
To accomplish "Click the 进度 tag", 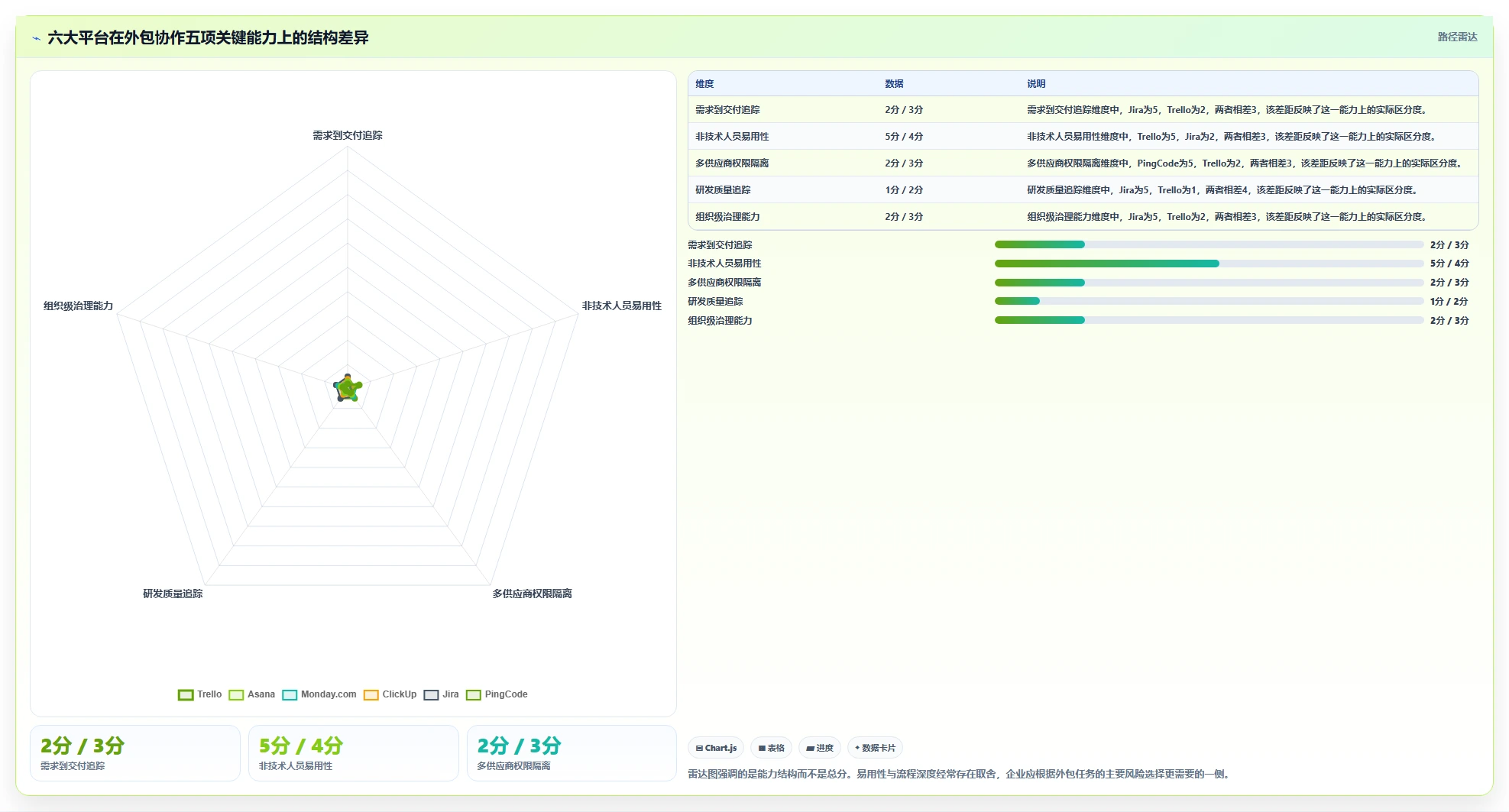I will click(x=820, y=748).
